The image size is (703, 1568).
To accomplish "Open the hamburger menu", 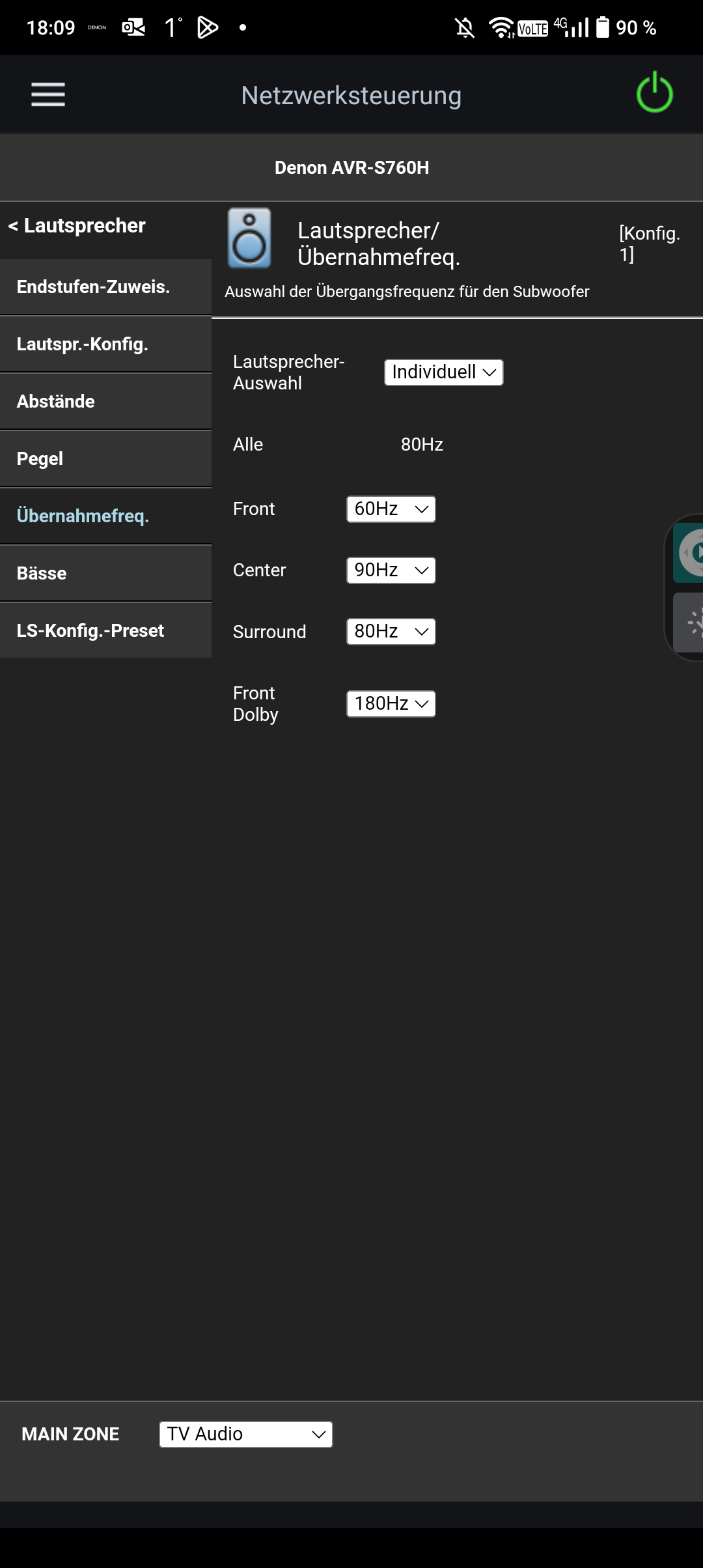I will pos(48,94).
